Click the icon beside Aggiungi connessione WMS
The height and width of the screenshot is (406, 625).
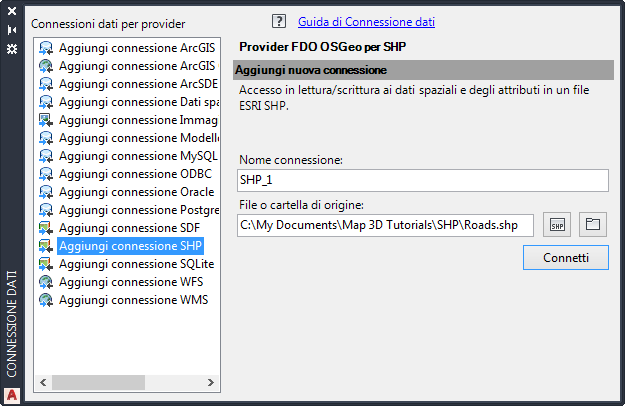click(46, 300)
